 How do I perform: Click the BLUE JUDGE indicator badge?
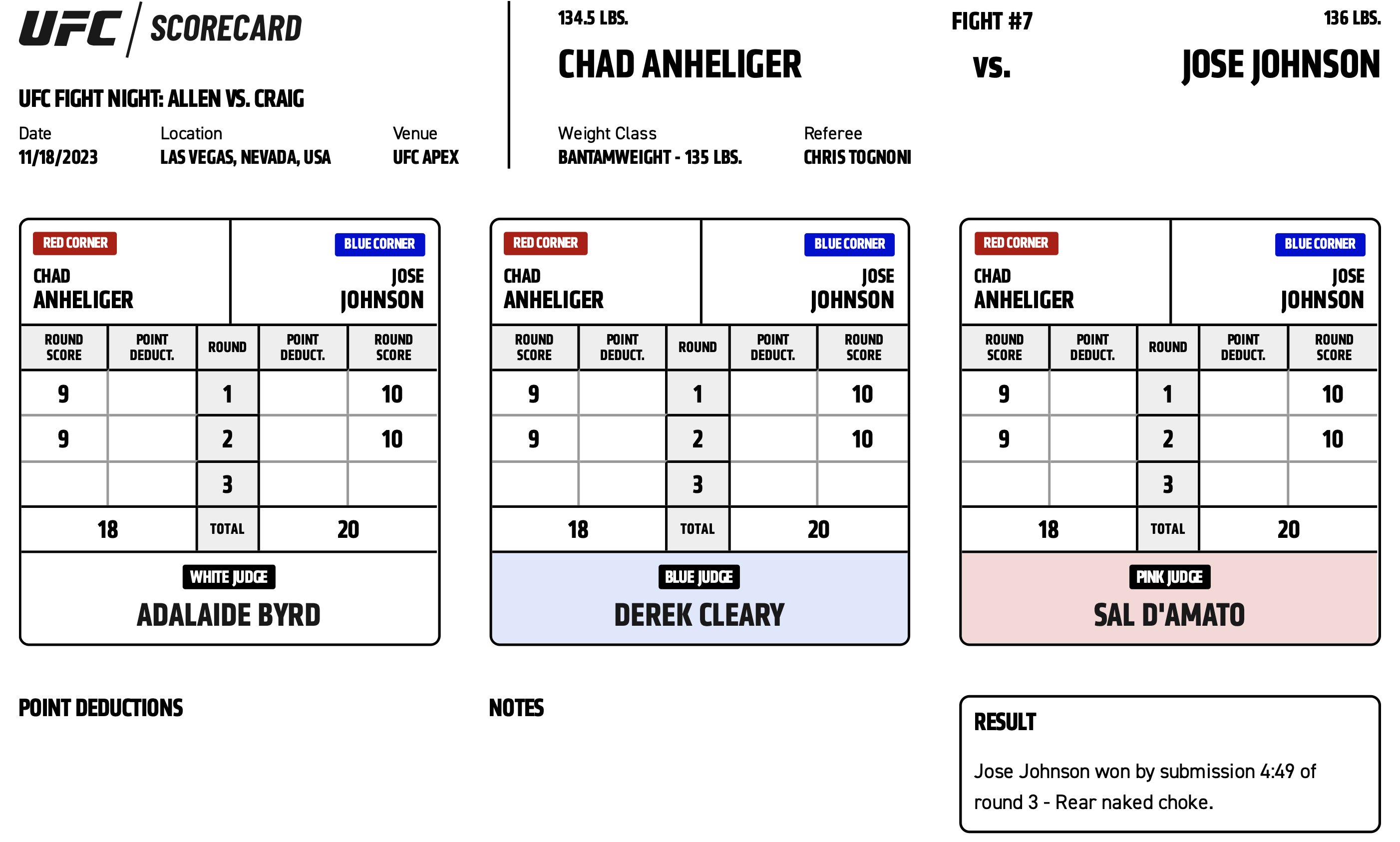699,576
